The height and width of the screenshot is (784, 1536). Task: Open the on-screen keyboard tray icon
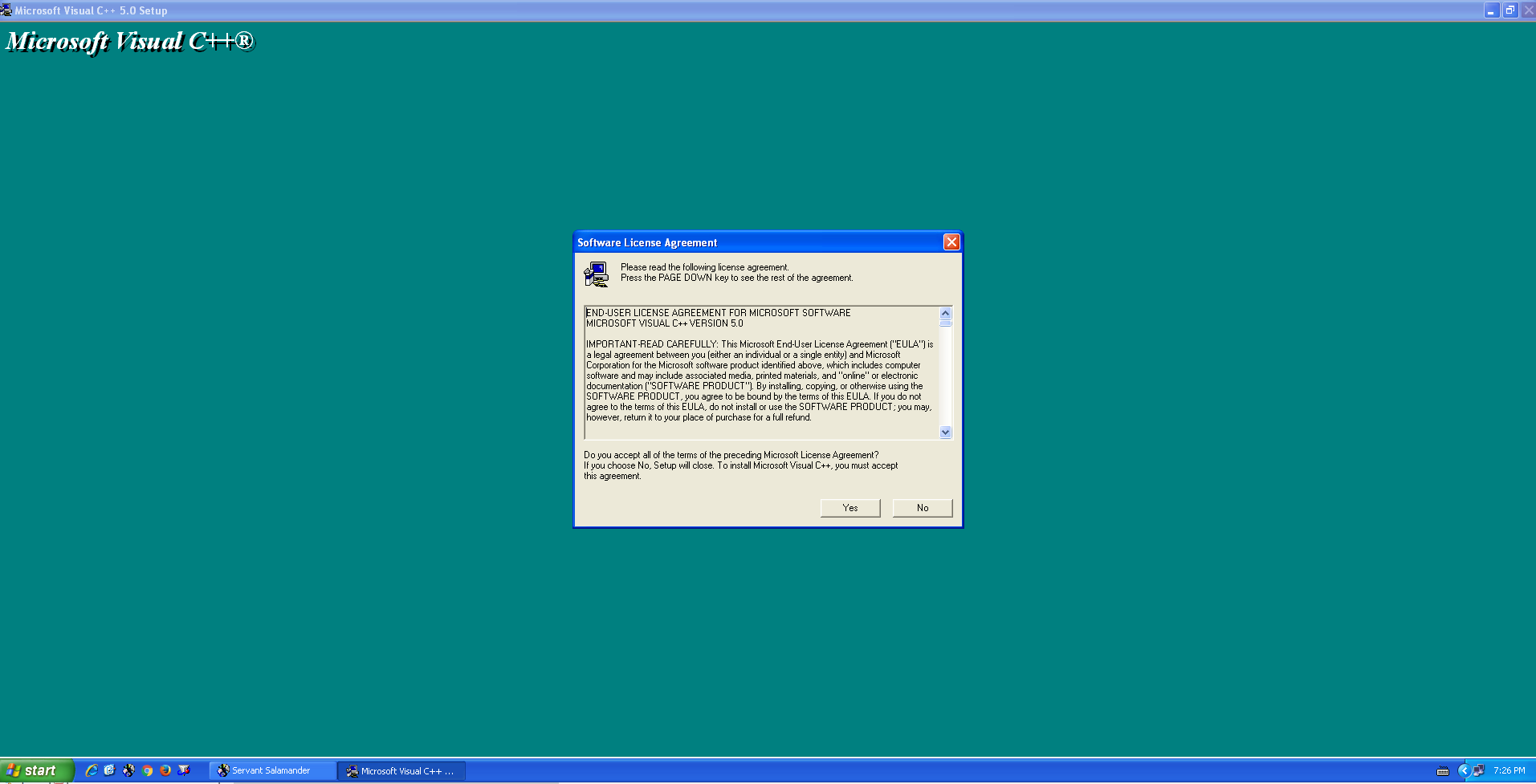coord(1442,771)
